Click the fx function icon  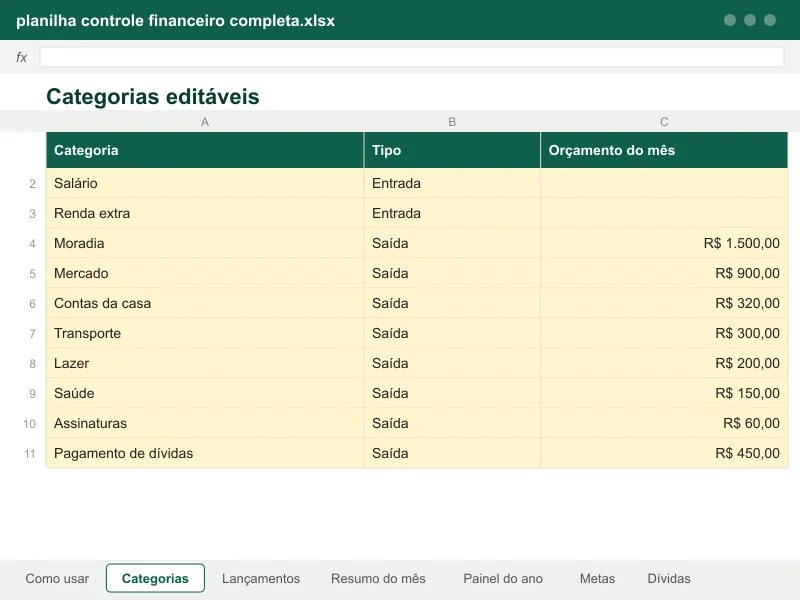point(21,57)
